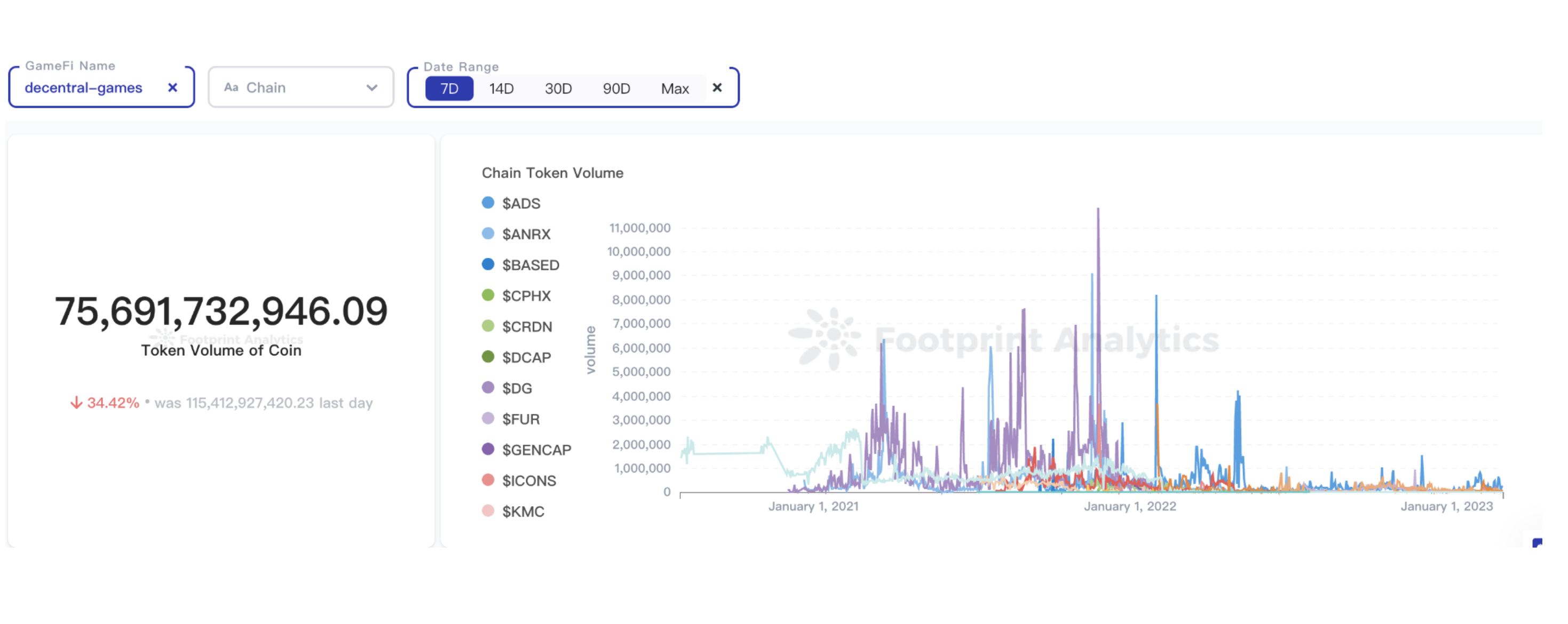1568x624 pixels.
Task: Toggle the $DG purple legend marker
Action: [x=488, y=387]
